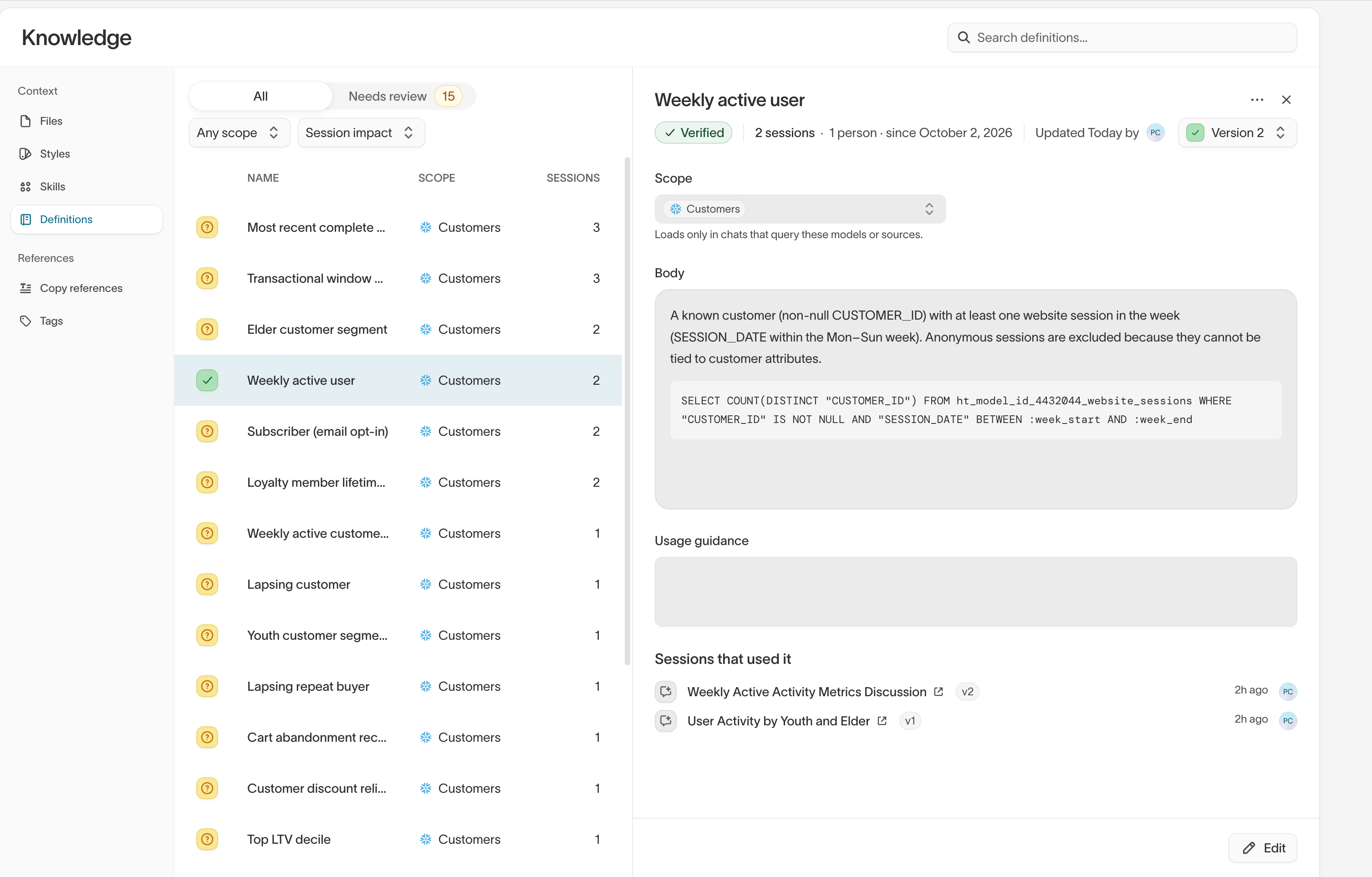Image resolution: width=1372 pixels, height=877 pixels.
Task: Click the search magnifier icon
Action: pos(964,38)
